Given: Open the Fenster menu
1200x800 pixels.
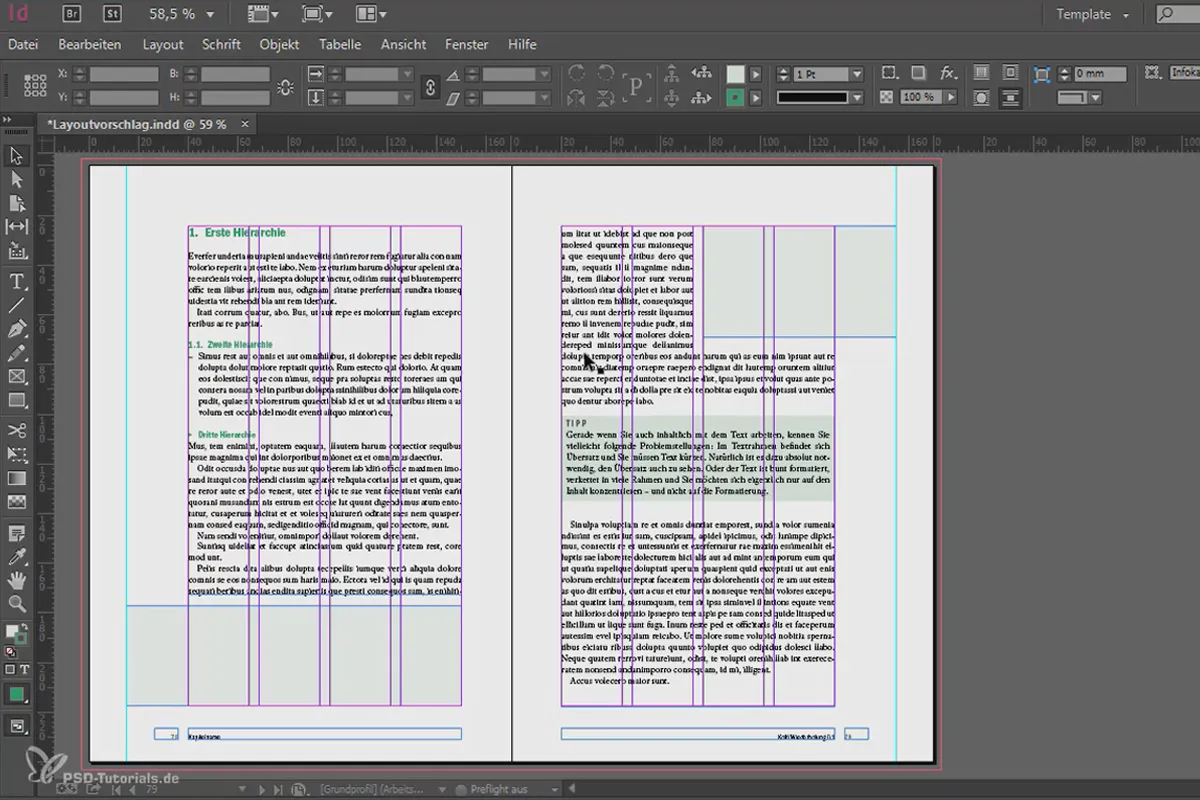Looking at the screenshot, I should coord(467,45).
